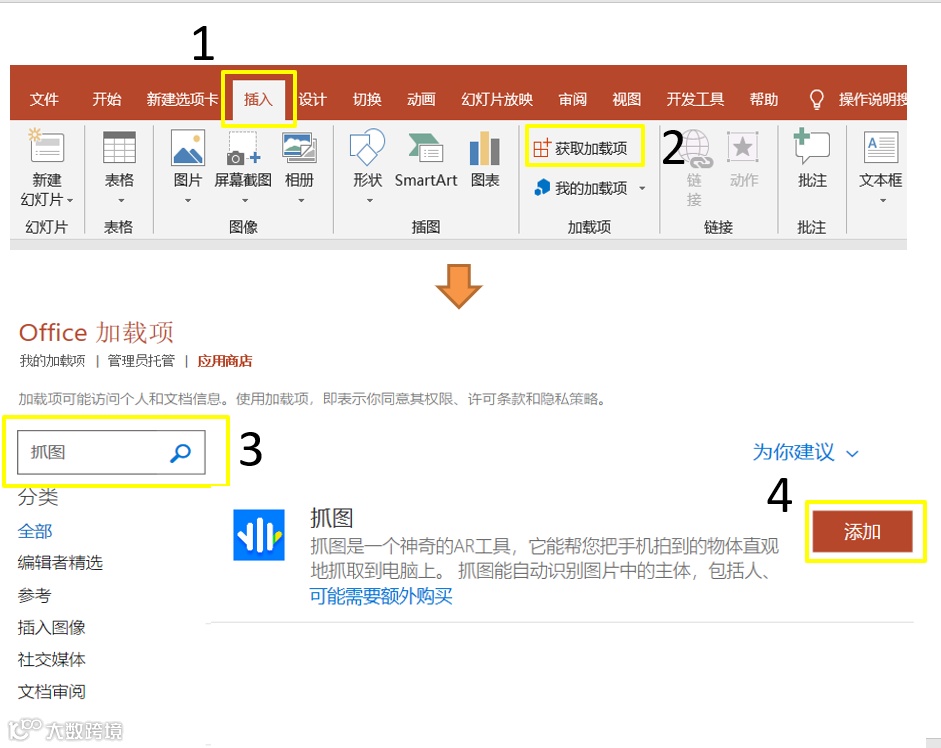Select the 文档审阅 category
This screenshot has width=941, height=748.
coord(52,692)
